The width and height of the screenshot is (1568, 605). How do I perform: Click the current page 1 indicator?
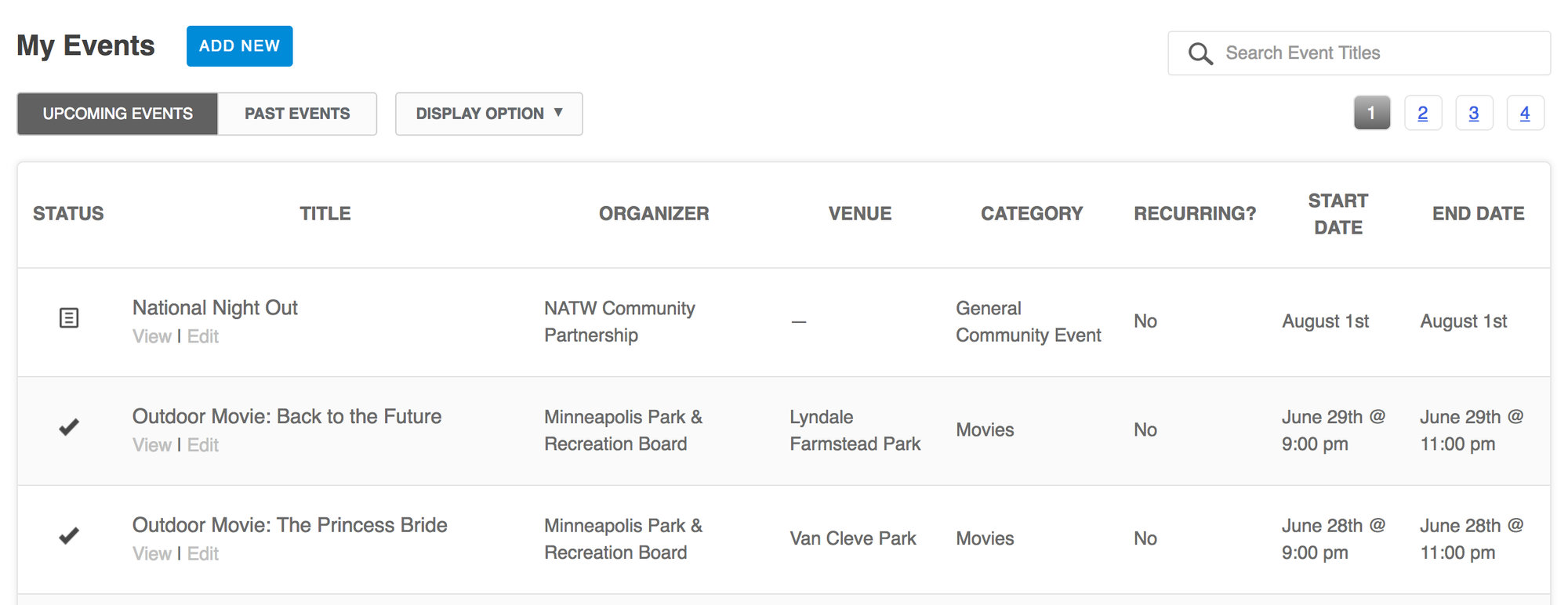click(x=1371, y=112)
